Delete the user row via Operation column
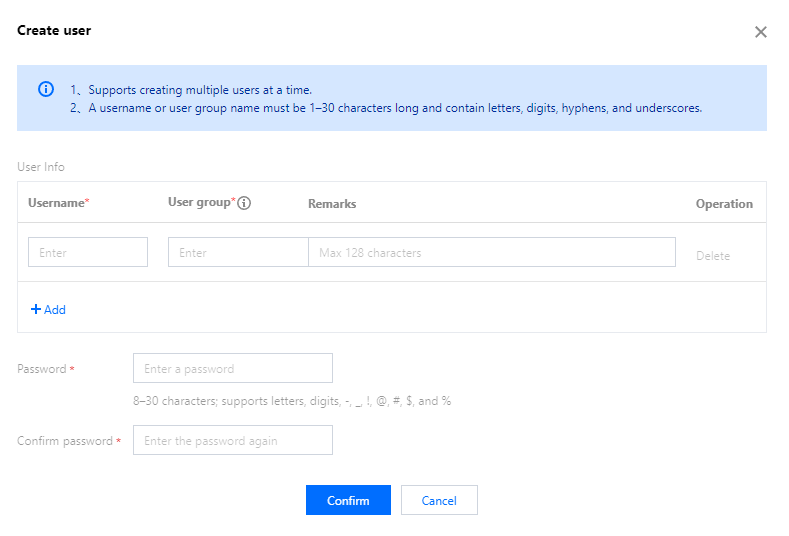The height and width of the screenshot is (536, 789). coord(713,256)
